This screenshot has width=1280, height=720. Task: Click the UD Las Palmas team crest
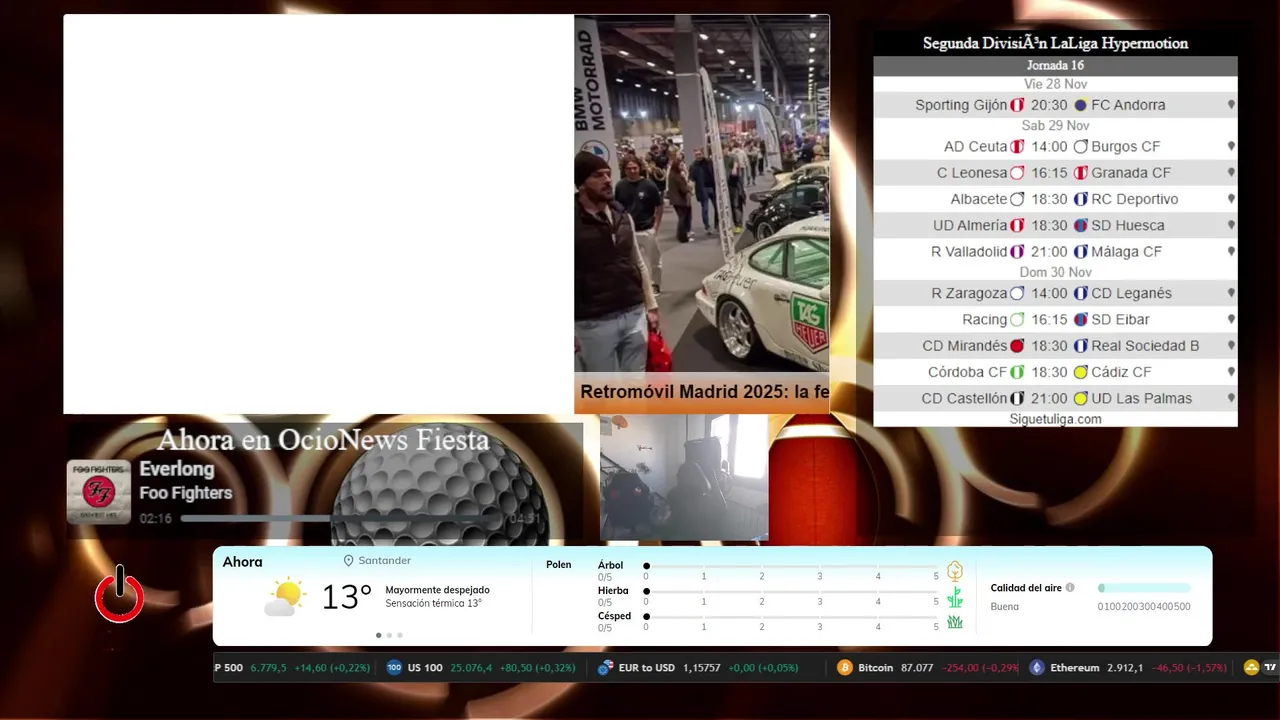pos(1080,398)
